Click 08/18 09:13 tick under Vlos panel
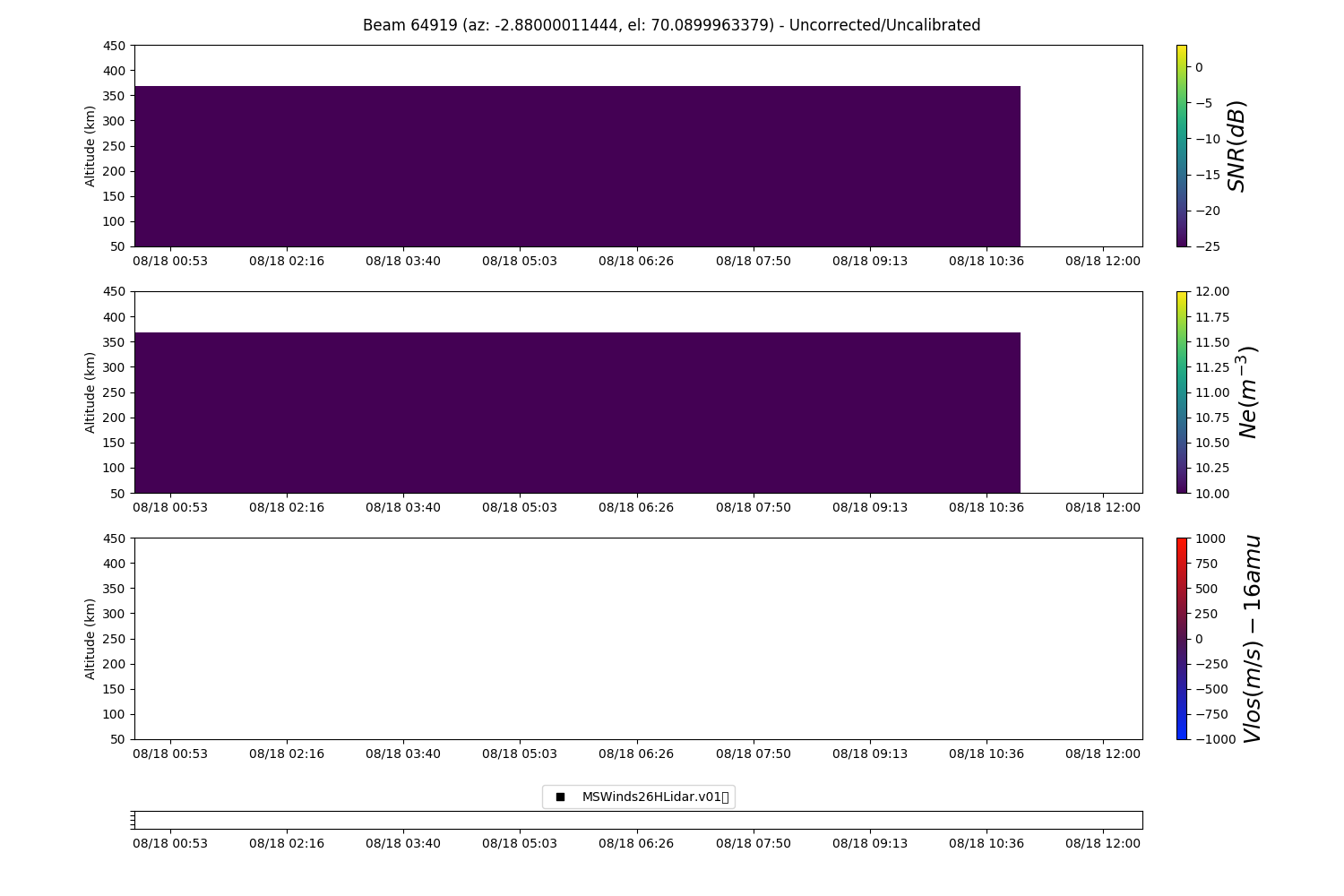This screenshot has width=1344, height=896. click(870, 754)
